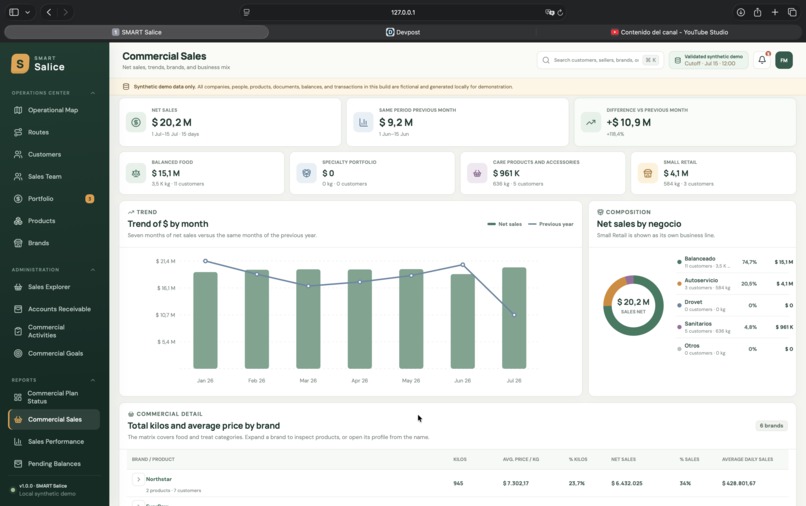Click the 6 brands badge
The width and height of the screenshot is (806, 506).
point(771,426)
